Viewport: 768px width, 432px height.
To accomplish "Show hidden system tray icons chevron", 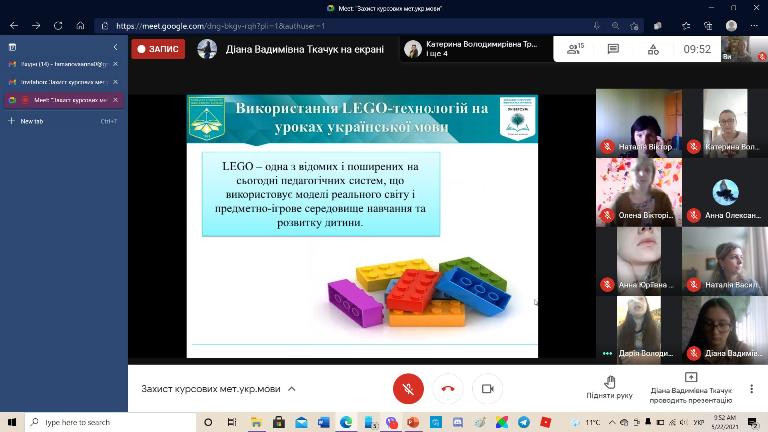I will point(612,422).
